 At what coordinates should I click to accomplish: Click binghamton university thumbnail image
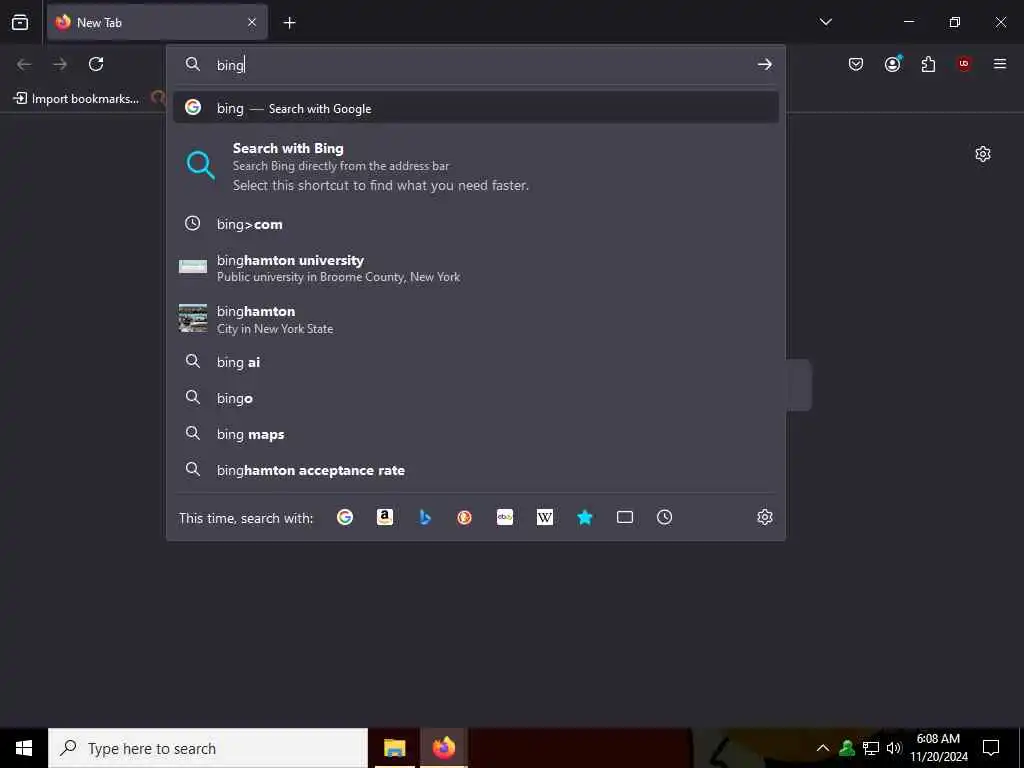click(x=193, y=266)
